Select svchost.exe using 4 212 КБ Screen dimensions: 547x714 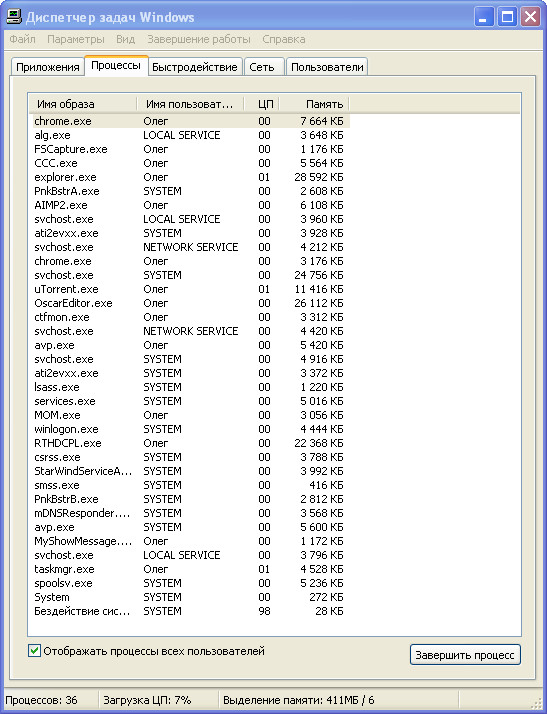189,247
